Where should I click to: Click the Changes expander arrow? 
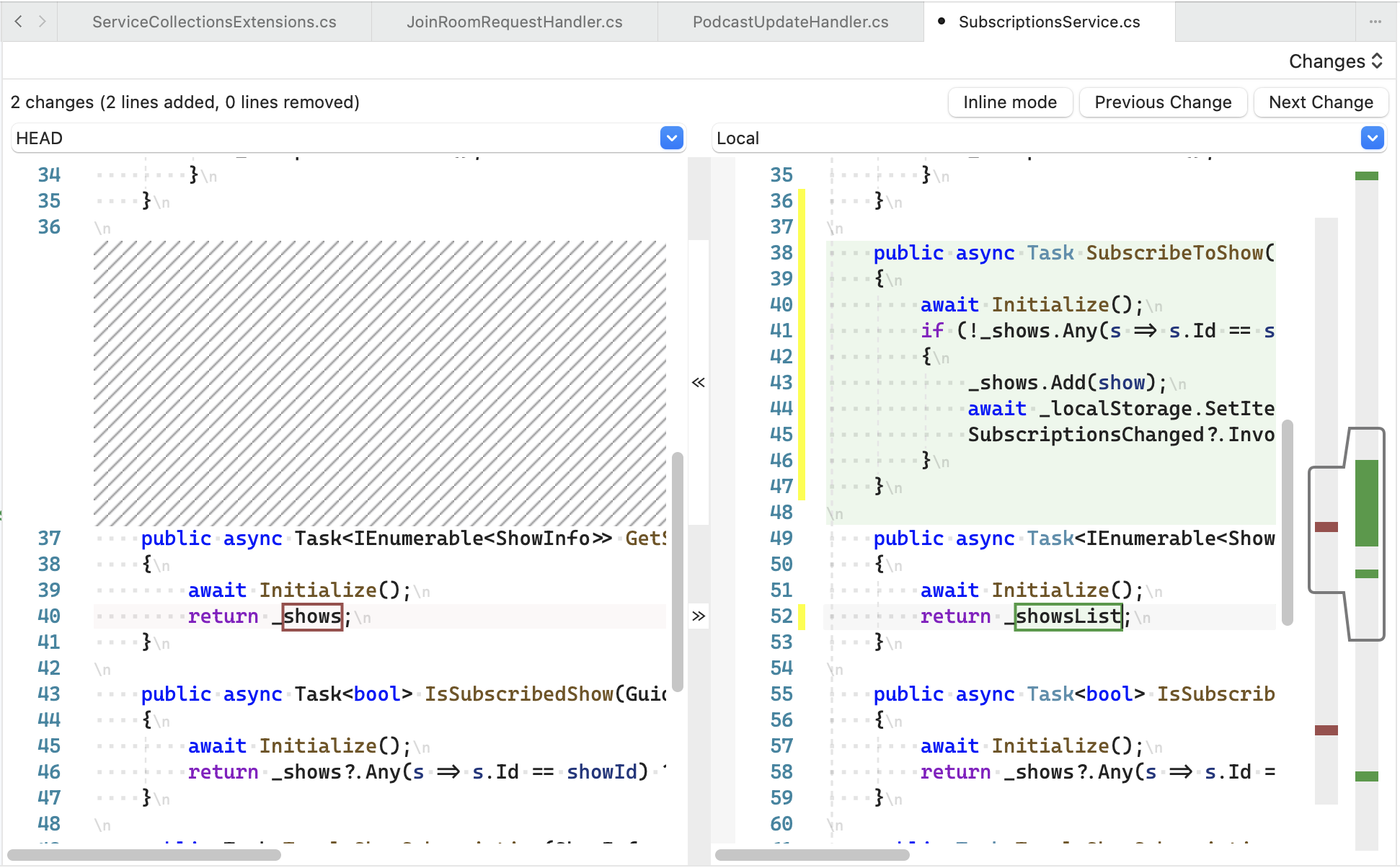coord(1381,63)
